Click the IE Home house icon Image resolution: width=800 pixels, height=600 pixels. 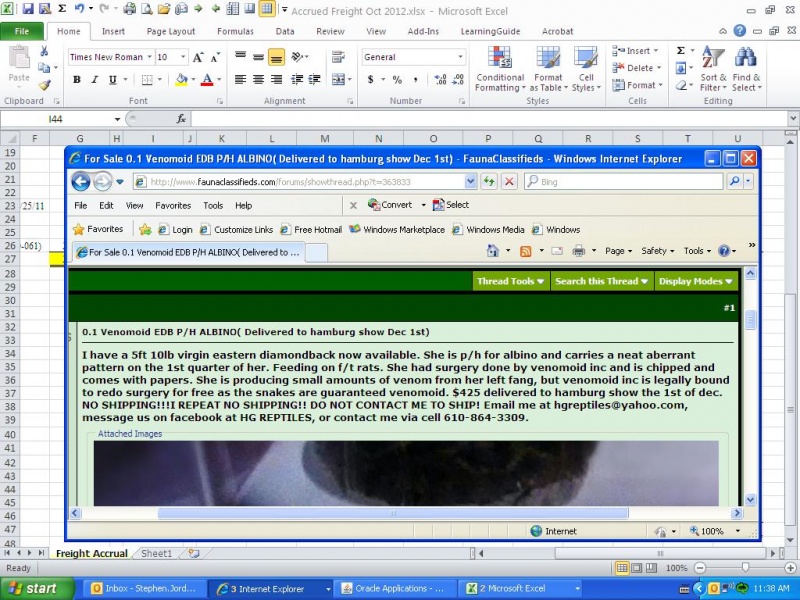pyautogui.click(x=492, y=251)
